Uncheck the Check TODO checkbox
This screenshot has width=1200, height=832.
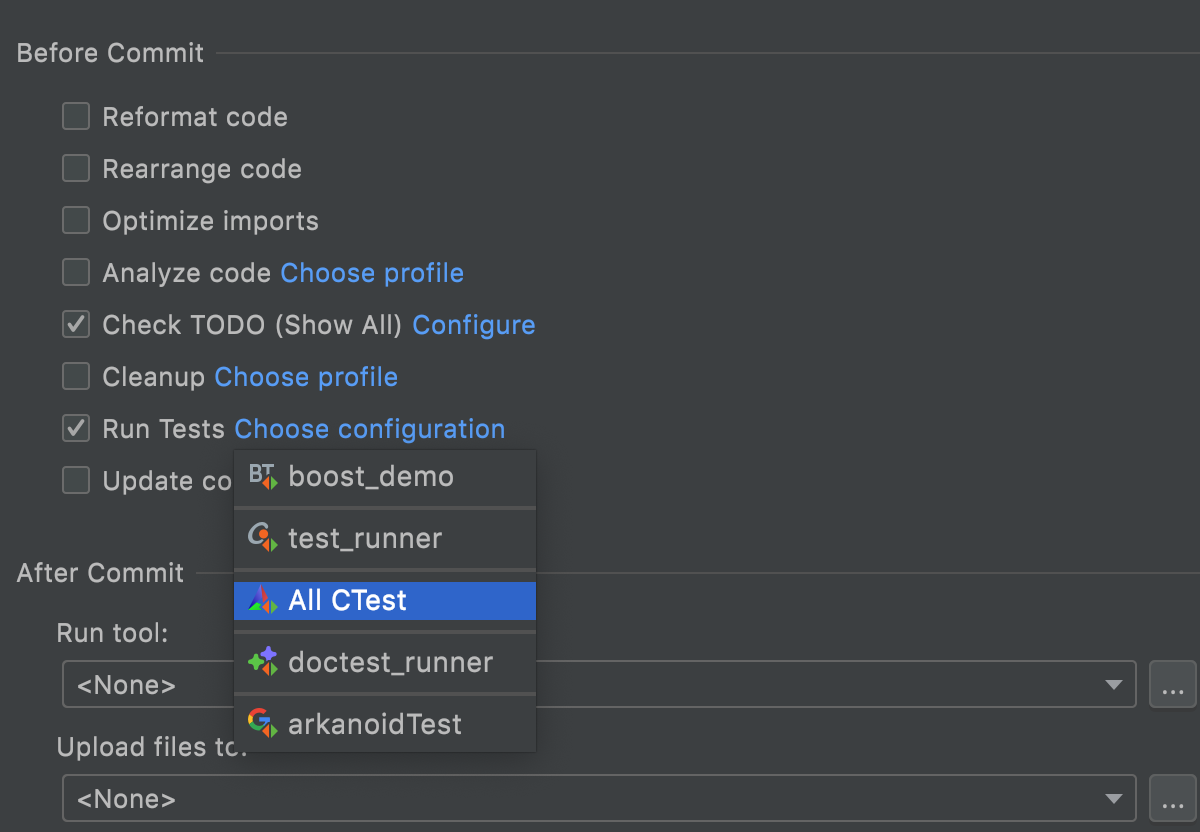pos(76,325)
